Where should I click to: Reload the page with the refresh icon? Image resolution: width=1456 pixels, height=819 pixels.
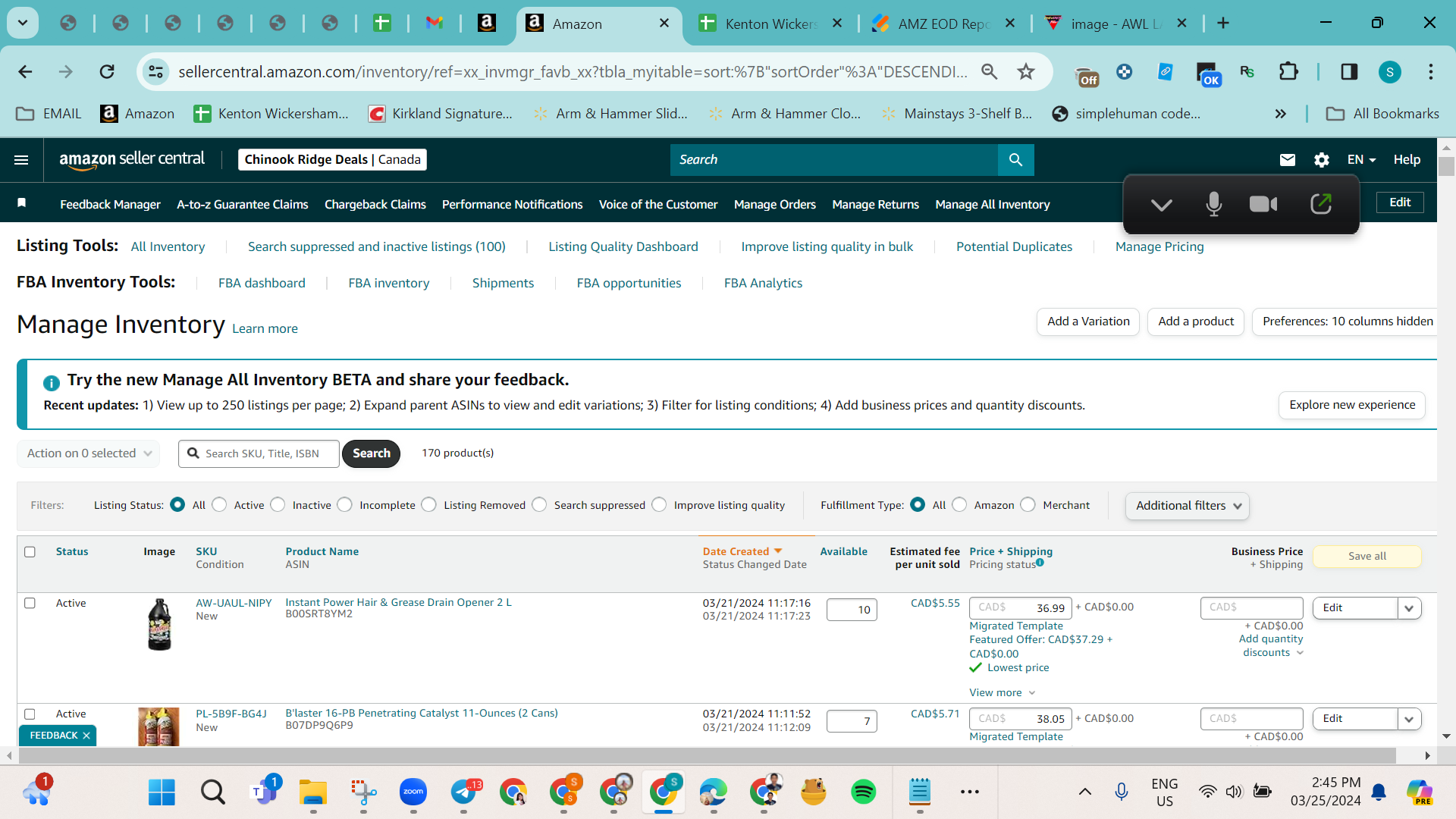tap(107, 72)
